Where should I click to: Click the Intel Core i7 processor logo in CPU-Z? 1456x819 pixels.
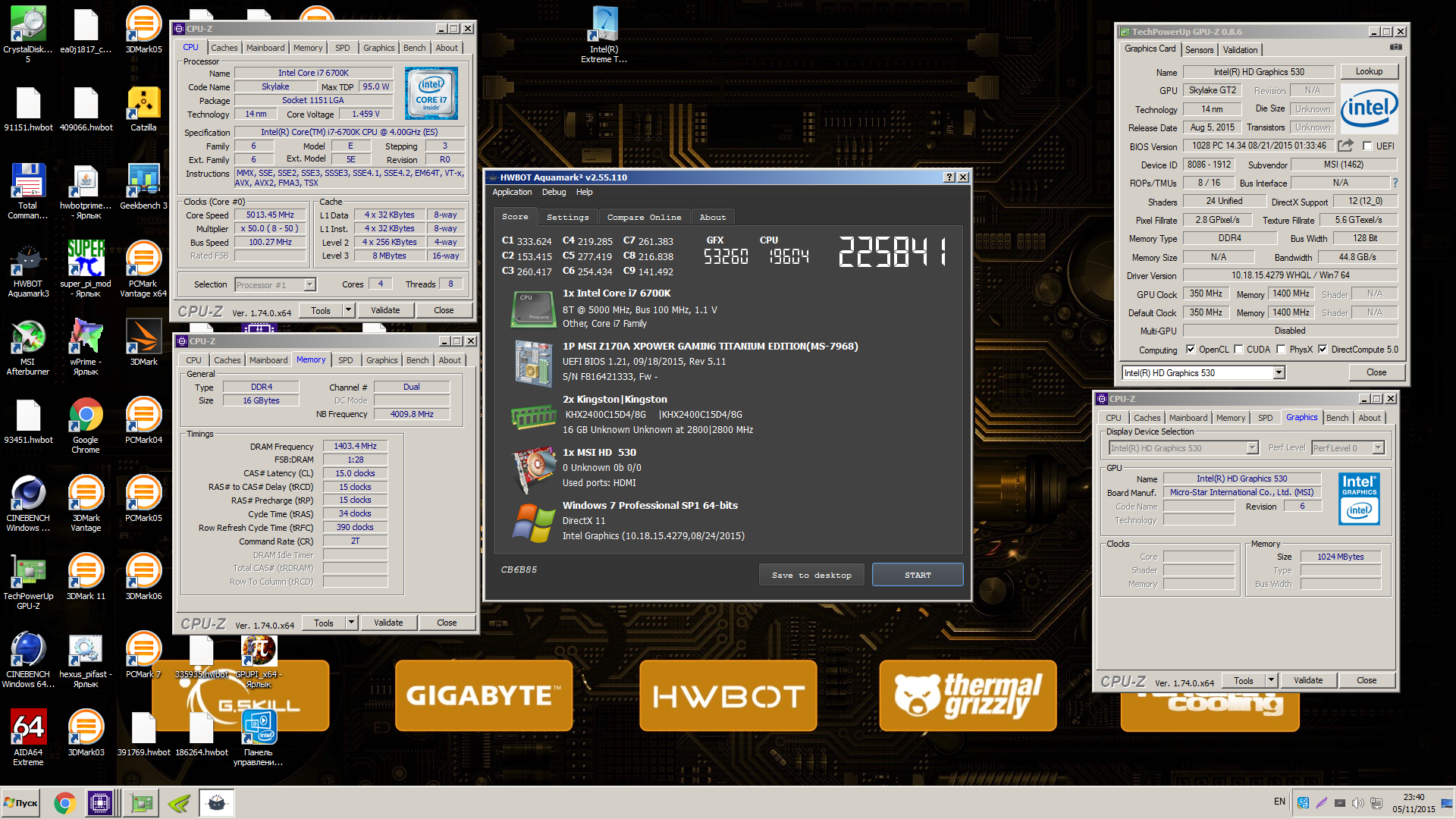pyautogui.click(x=431, y=93)
